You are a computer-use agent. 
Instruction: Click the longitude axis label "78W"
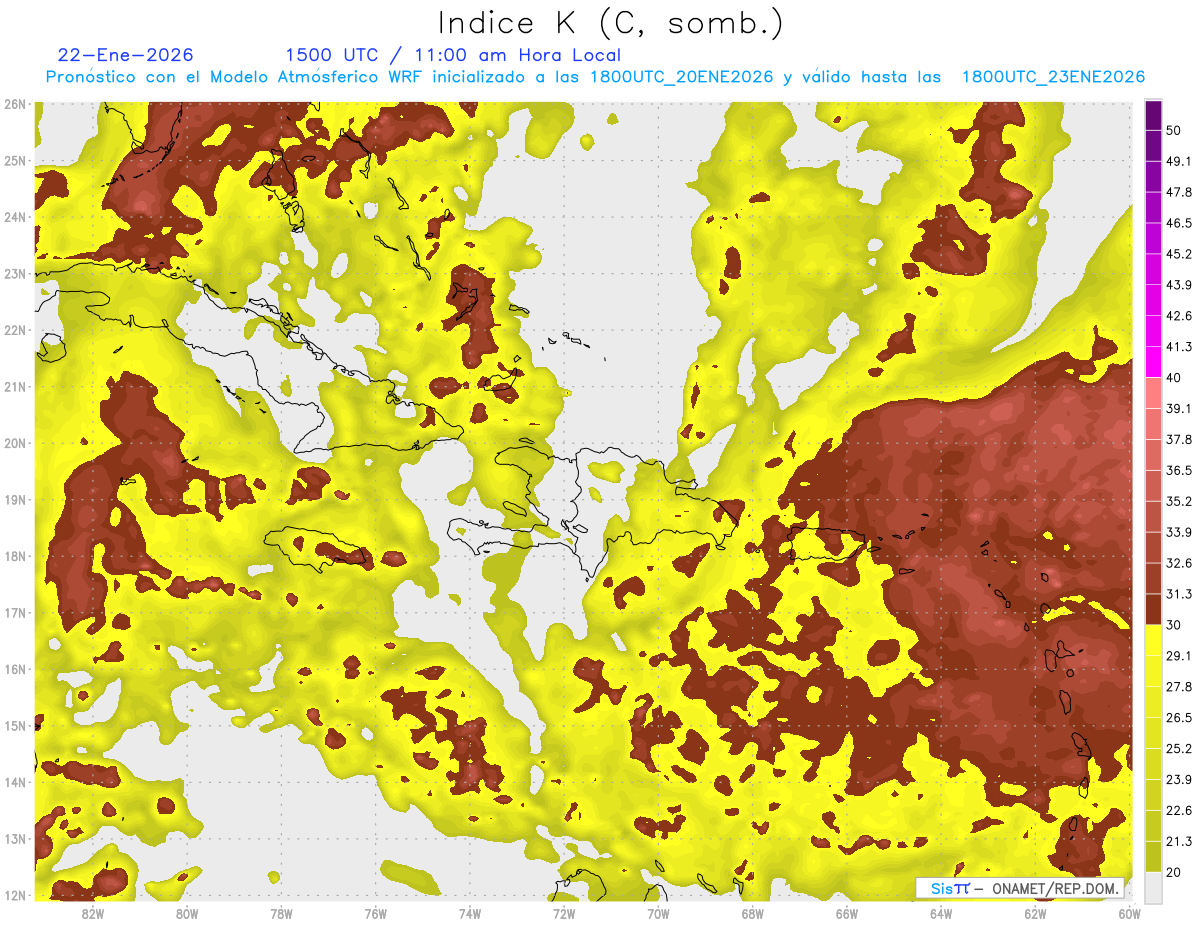pos(281,913)
